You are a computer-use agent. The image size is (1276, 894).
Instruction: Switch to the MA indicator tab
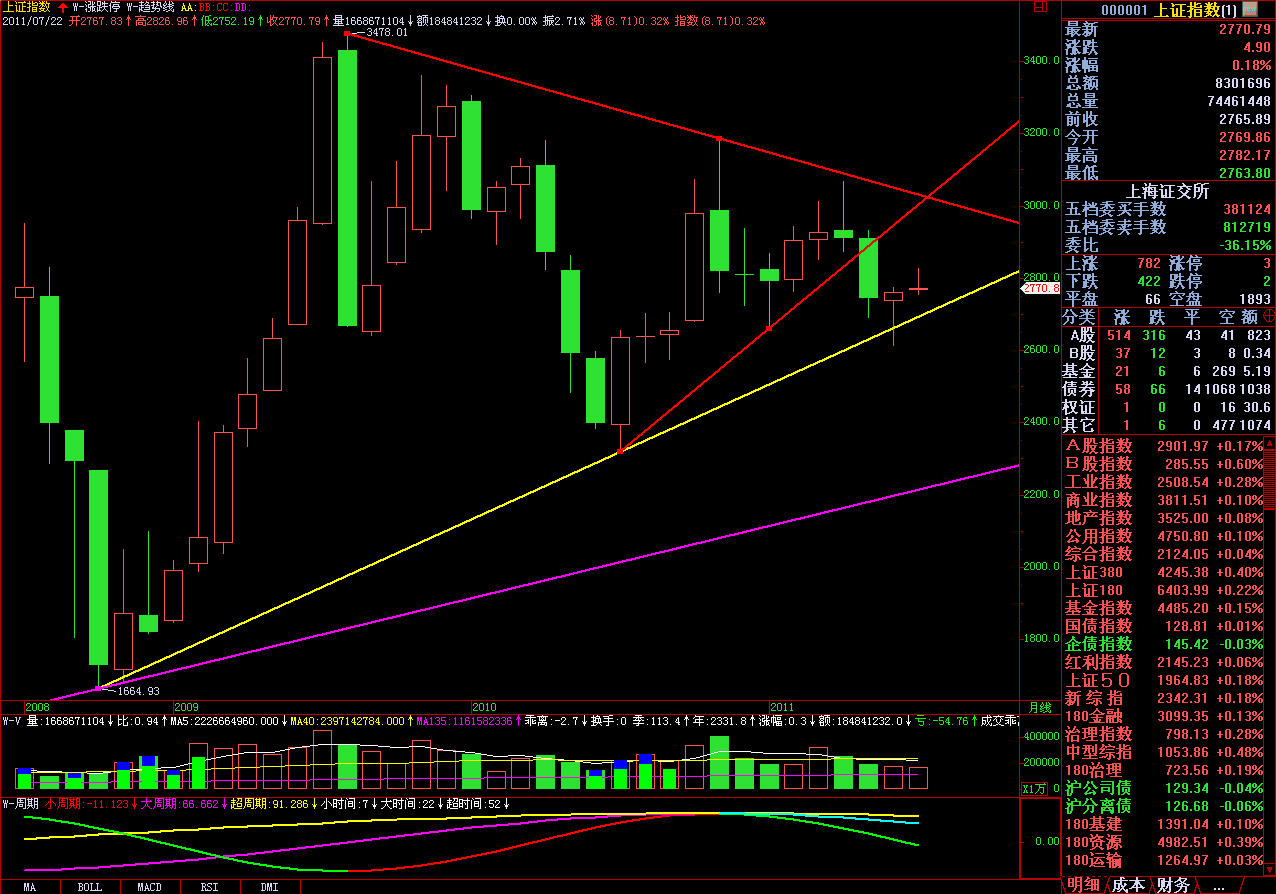click(30, 887)
